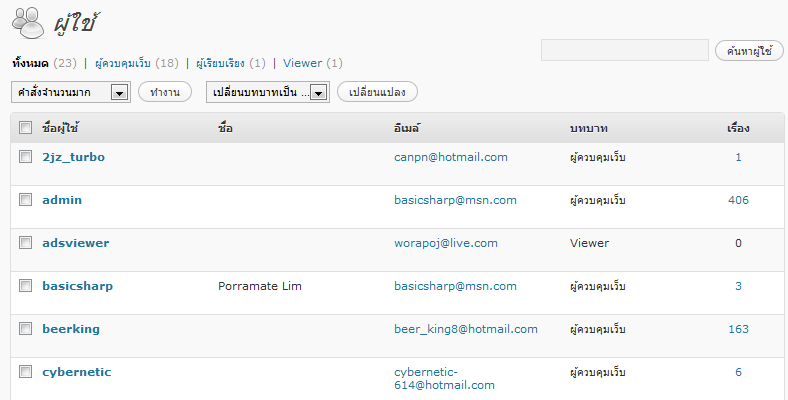Click the เปลี่ยนแปลง change role button
This screenshot has width=788, height=400.
tap(377, 92)
